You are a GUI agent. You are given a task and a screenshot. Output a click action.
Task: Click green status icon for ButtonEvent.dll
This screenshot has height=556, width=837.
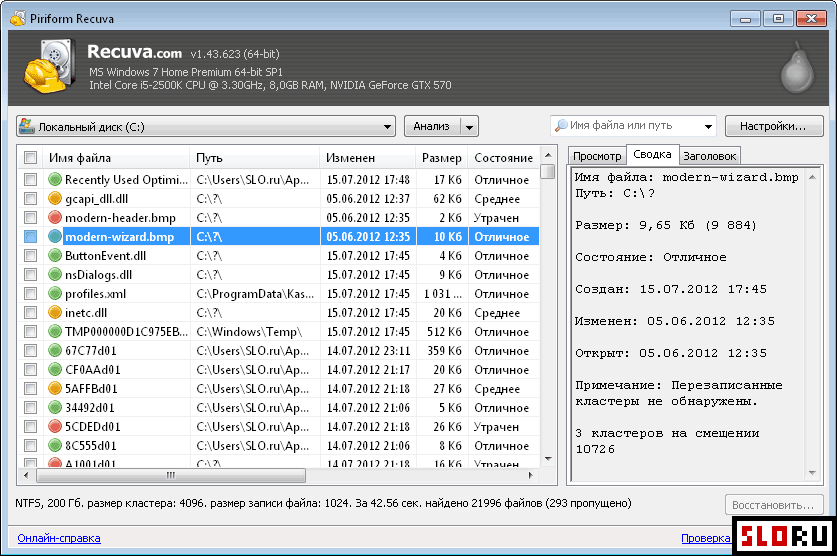point(55,256)
